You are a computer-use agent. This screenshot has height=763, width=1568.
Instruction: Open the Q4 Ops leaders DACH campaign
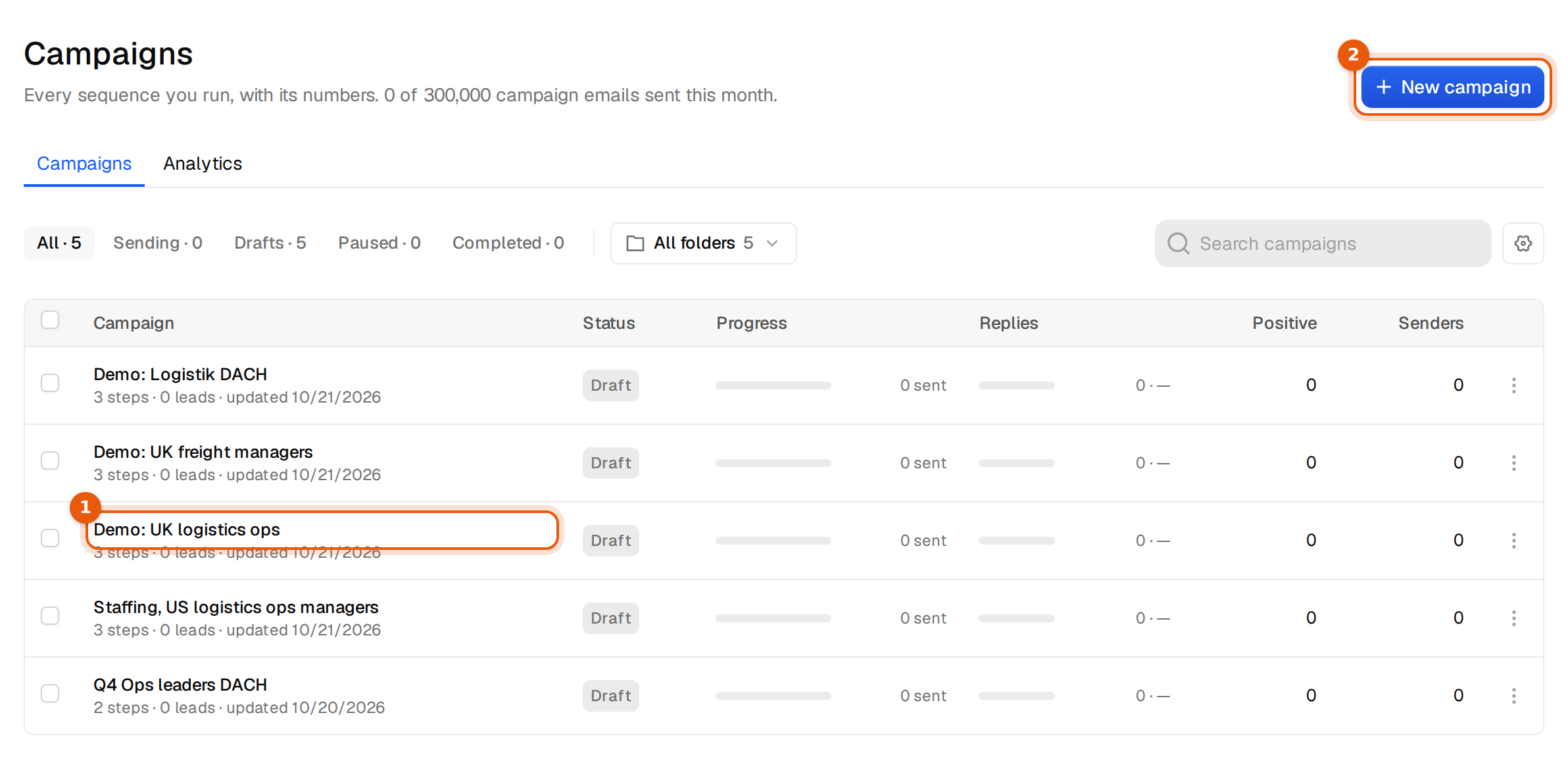[x=180, y=685]
